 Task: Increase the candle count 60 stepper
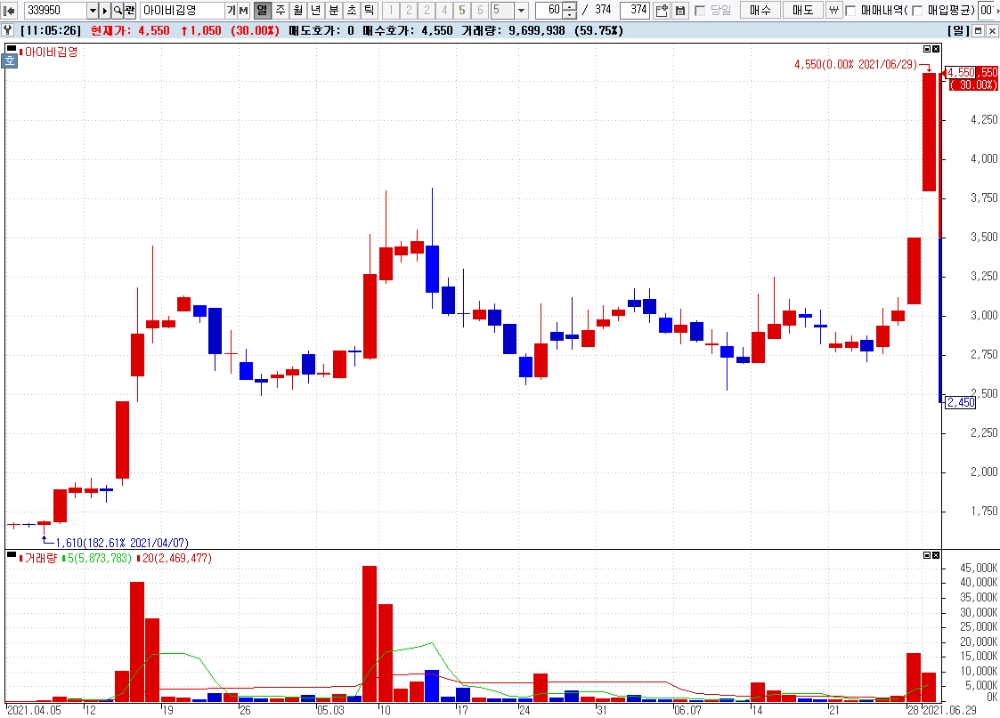point(570,6)
